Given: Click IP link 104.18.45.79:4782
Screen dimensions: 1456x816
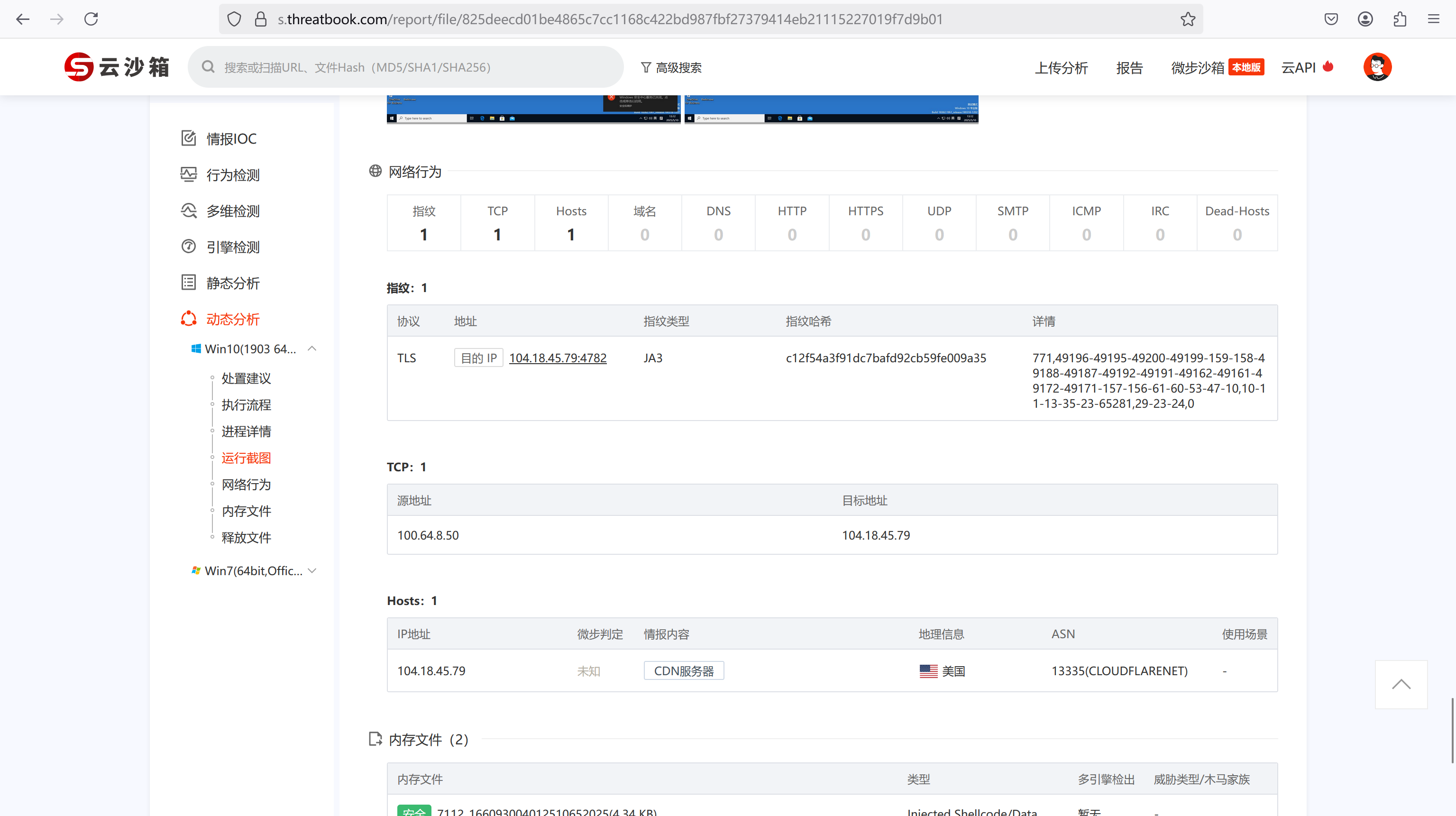Looking at the screenshot, I should pyautogui.click(x=557, y=358).
